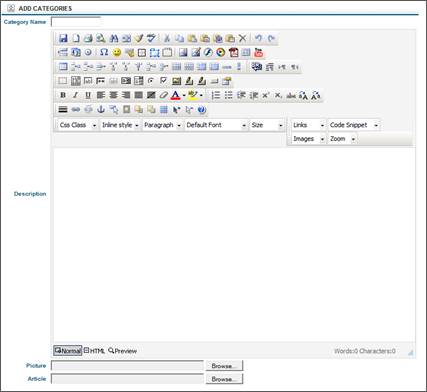The image size is (427, 392).
Task: Open the smiley emoticon picker
Action: pos(116,52)
